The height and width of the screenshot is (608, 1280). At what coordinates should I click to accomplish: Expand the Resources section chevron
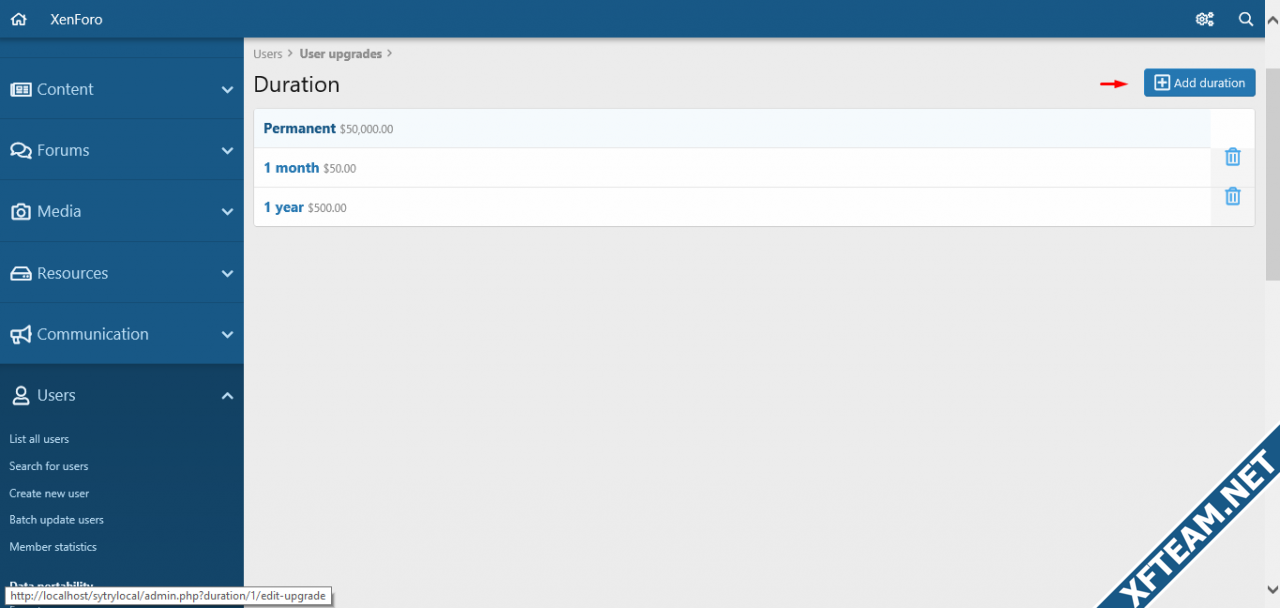click(227, 274)
